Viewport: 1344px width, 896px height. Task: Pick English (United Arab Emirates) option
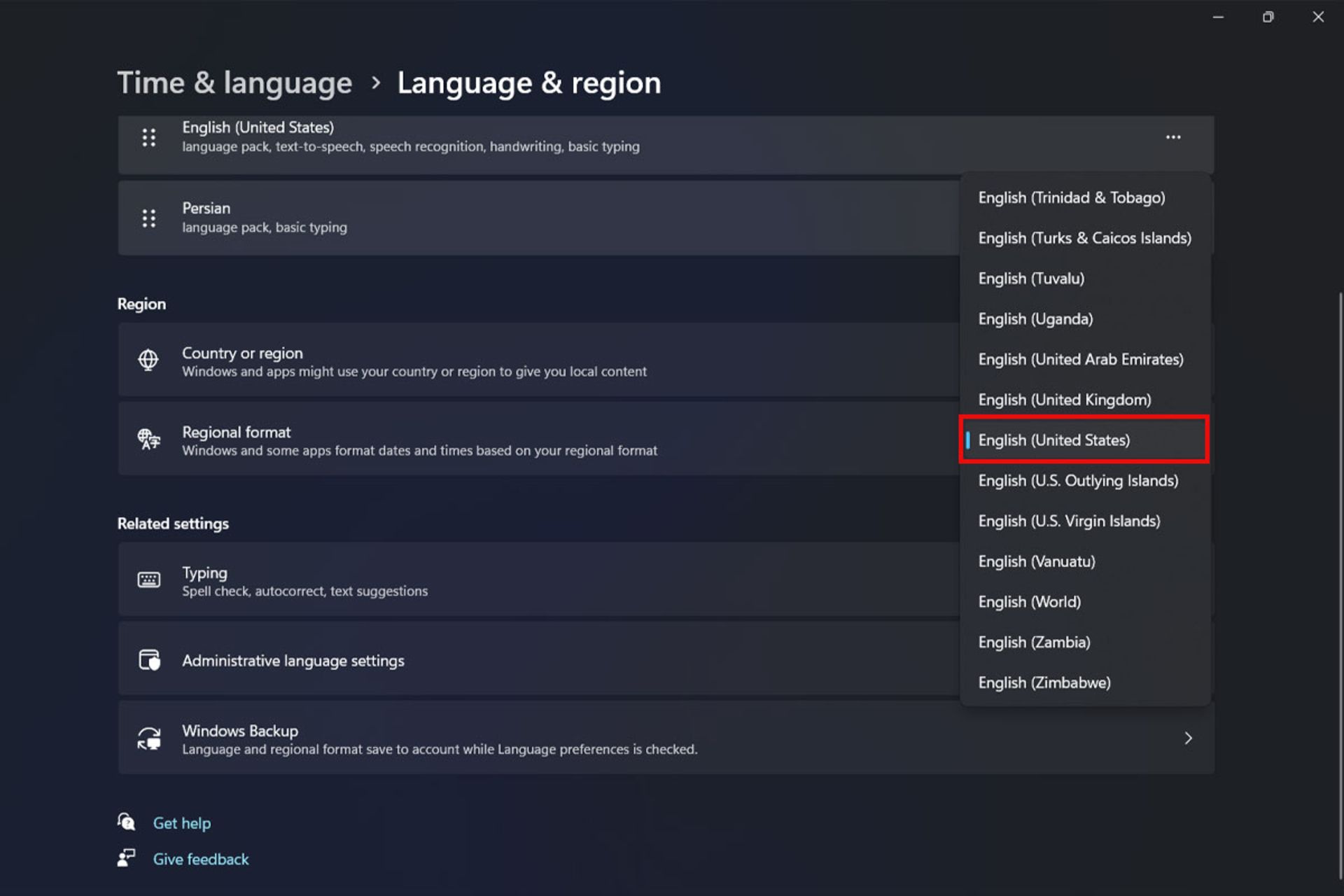coord(1080,360)
